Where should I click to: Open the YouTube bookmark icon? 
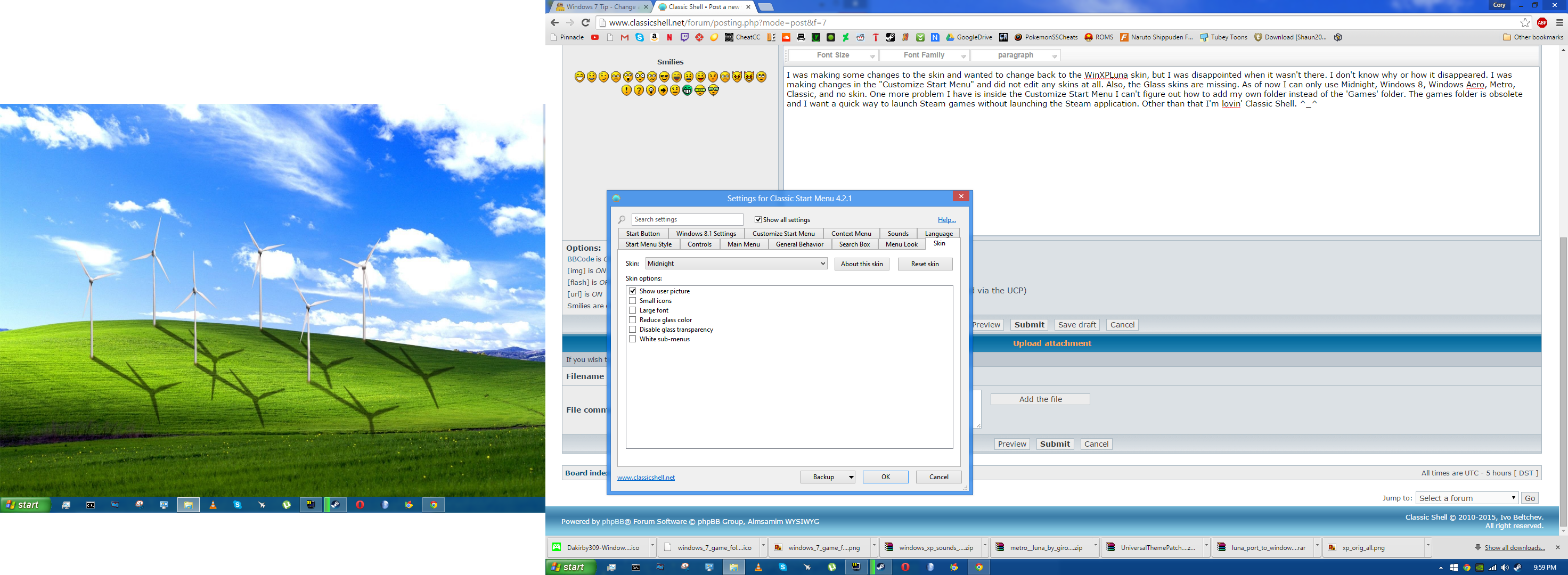[x=595, y=37]
